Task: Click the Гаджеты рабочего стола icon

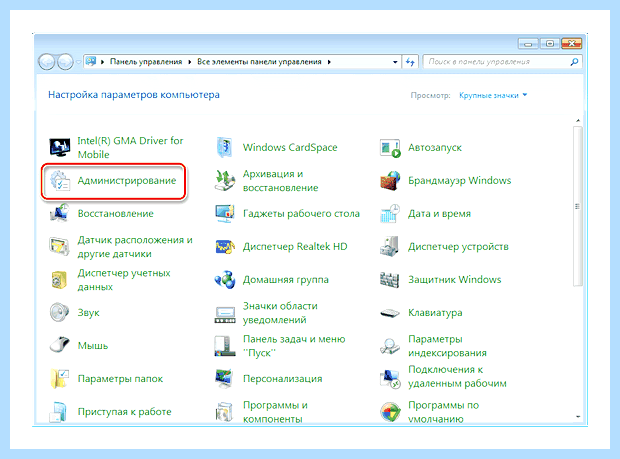Action: (x=225, y=213)
